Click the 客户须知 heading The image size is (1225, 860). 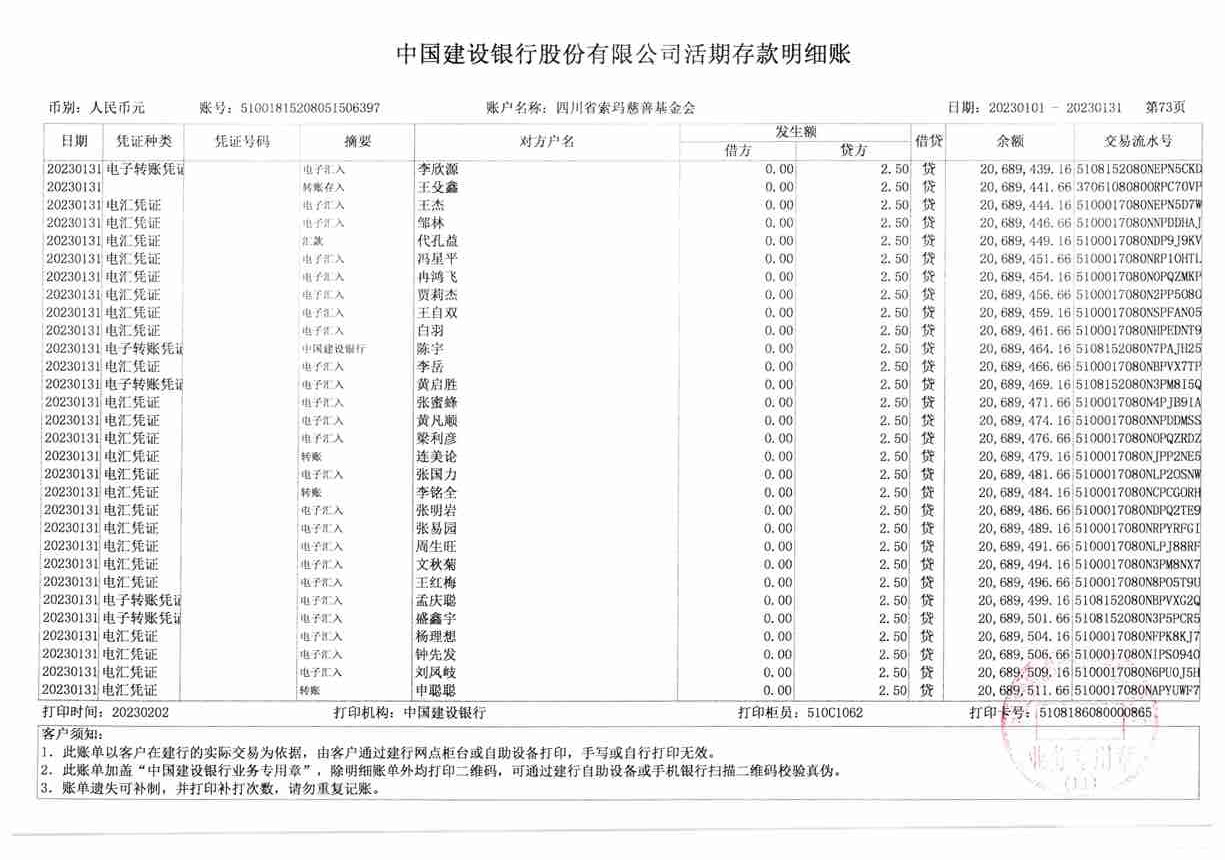coord(73,735)
